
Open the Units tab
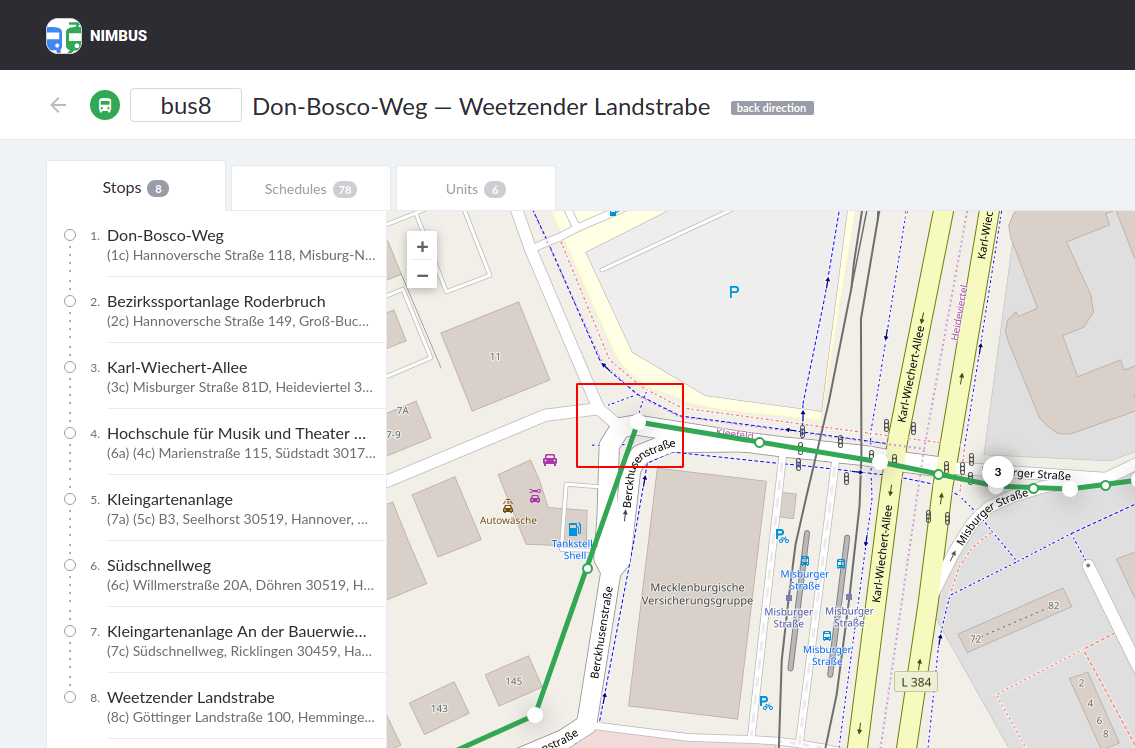[475, 189]
